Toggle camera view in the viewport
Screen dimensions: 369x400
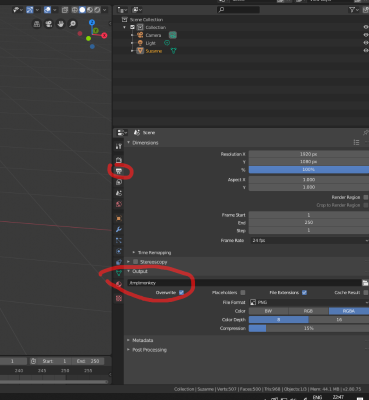click(x=49, y=24)
